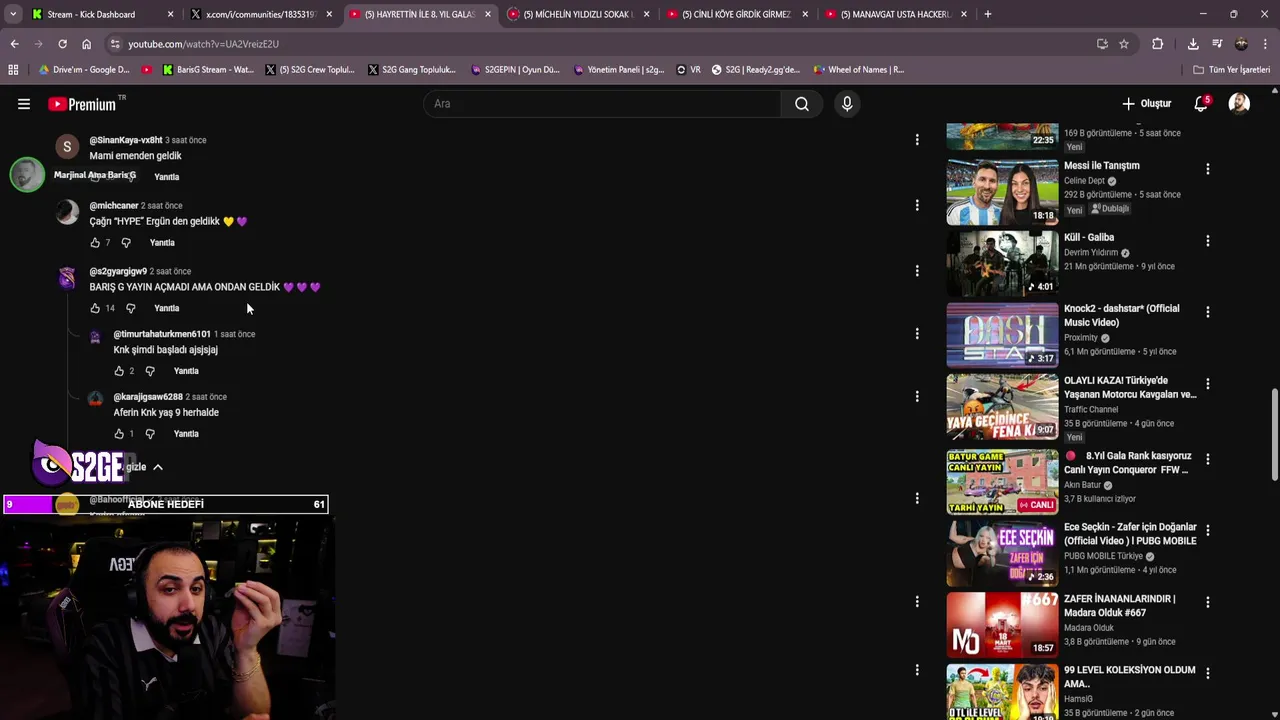Image resolution: width=1280 pixels, height=720 pixels.
Task: Open more options for Messi ile Tanıştım video
Action: (1208, 169)
